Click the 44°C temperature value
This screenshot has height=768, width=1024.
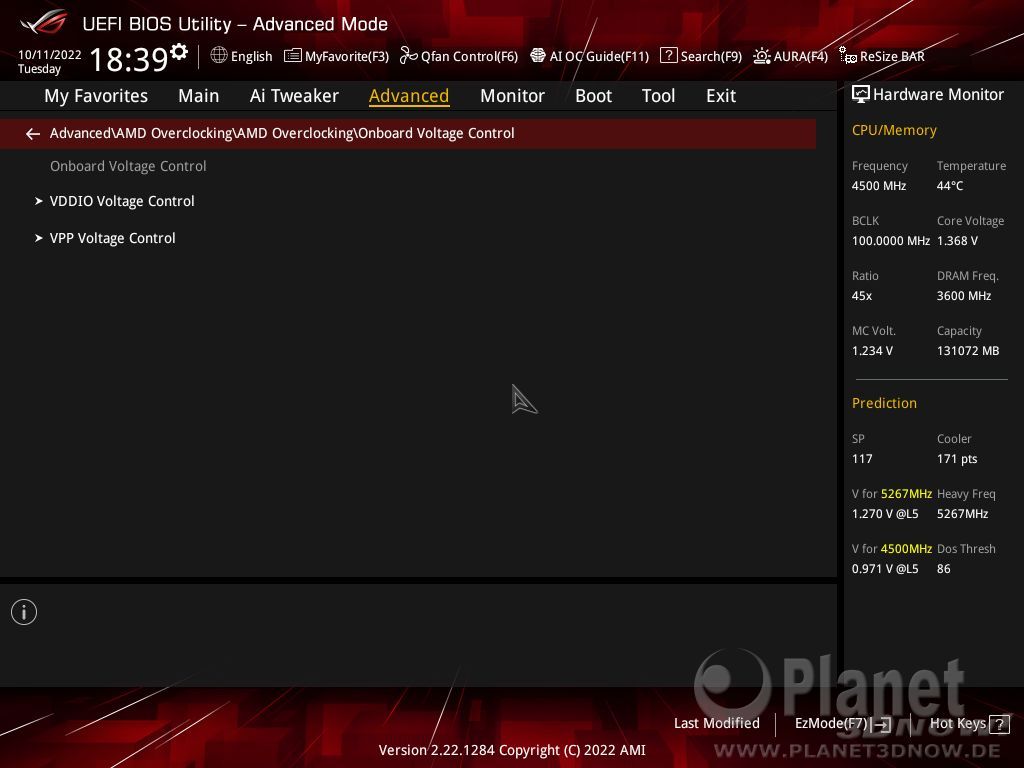coord(950,185)
